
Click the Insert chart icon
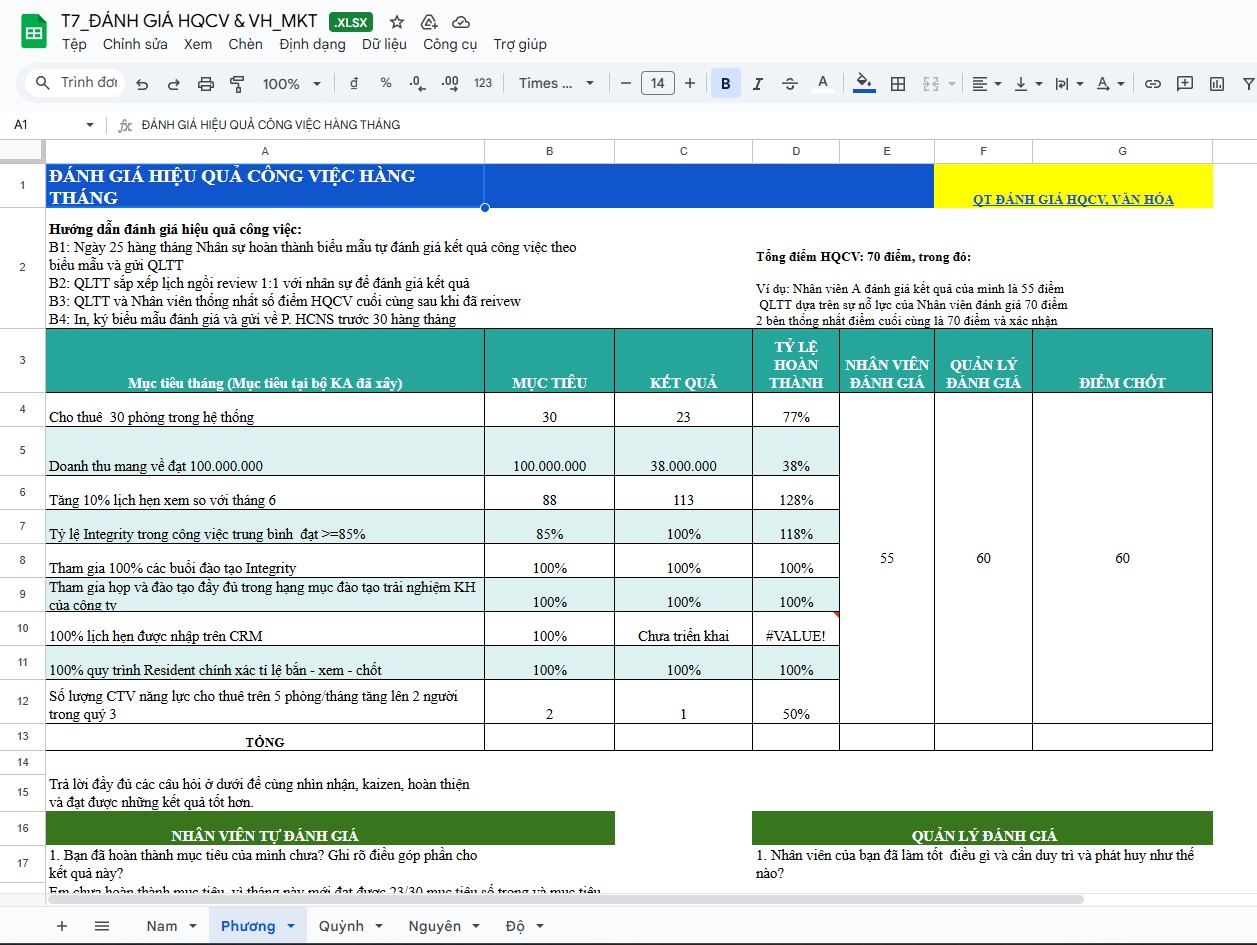coord(1217,84)
